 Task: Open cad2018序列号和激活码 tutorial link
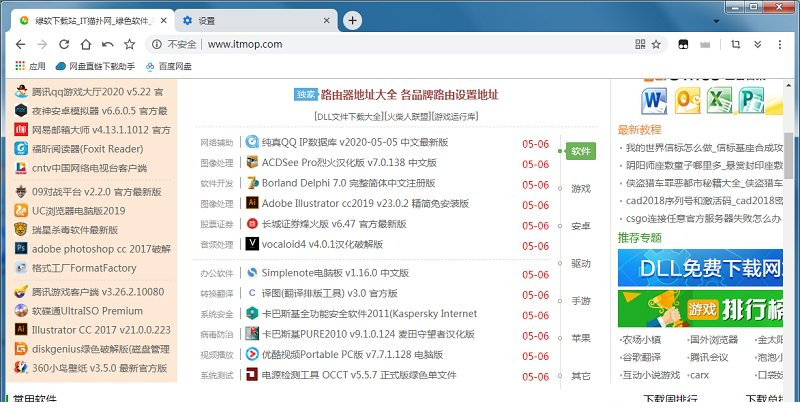(702, 201)
